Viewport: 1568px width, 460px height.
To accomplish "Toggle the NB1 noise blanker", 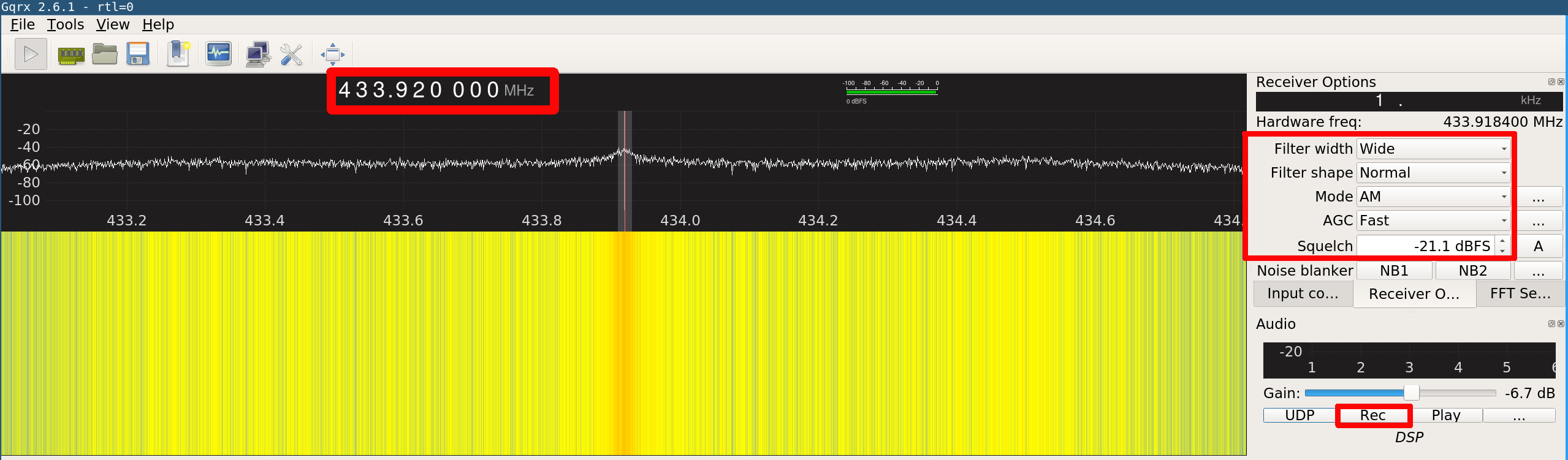I will point(1394,271).
